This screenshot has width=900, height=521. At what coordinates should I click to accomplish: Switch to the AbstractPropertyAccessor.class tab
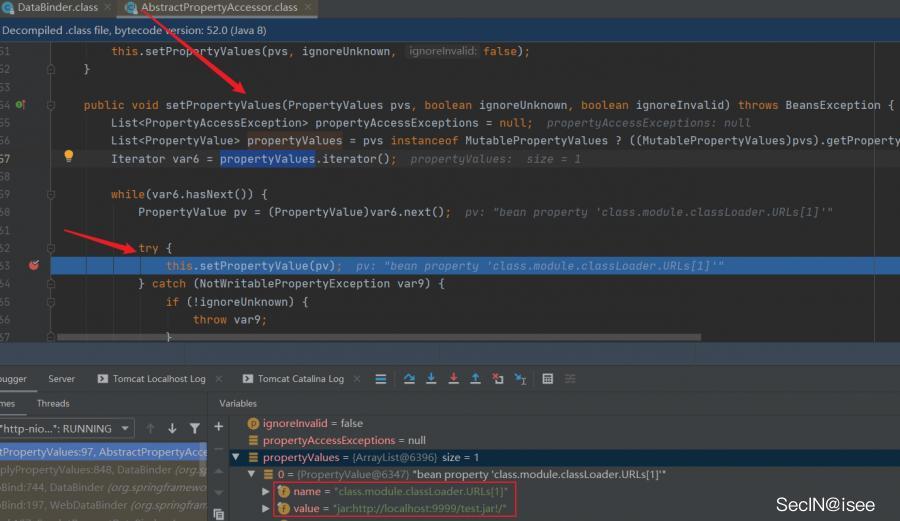click(219, 7)
